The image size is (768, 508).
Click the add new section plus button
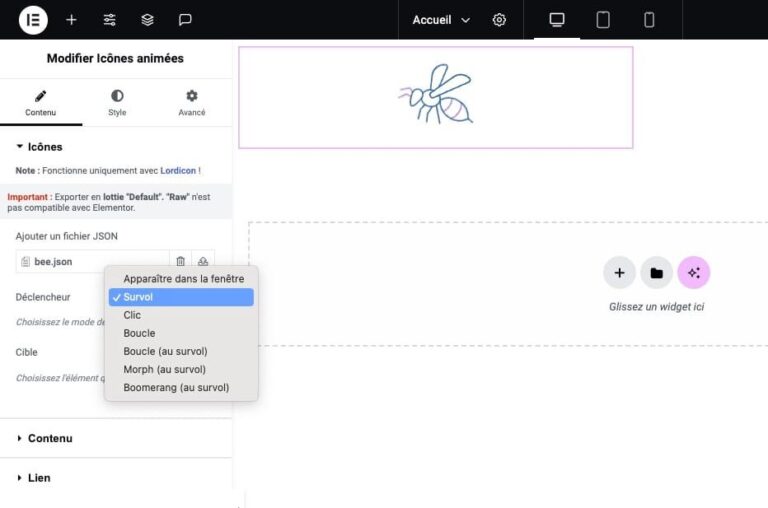pyautogui.click(x=620, y=272)
